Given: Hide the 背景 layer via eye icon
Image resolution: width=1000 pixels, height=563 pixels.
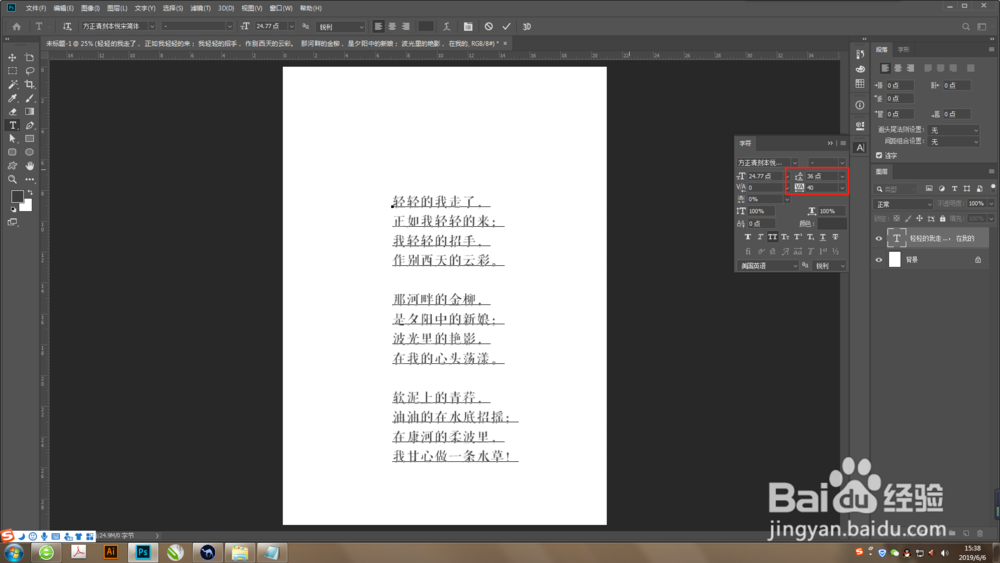Looking at the screenshot, I should [879, 260].
